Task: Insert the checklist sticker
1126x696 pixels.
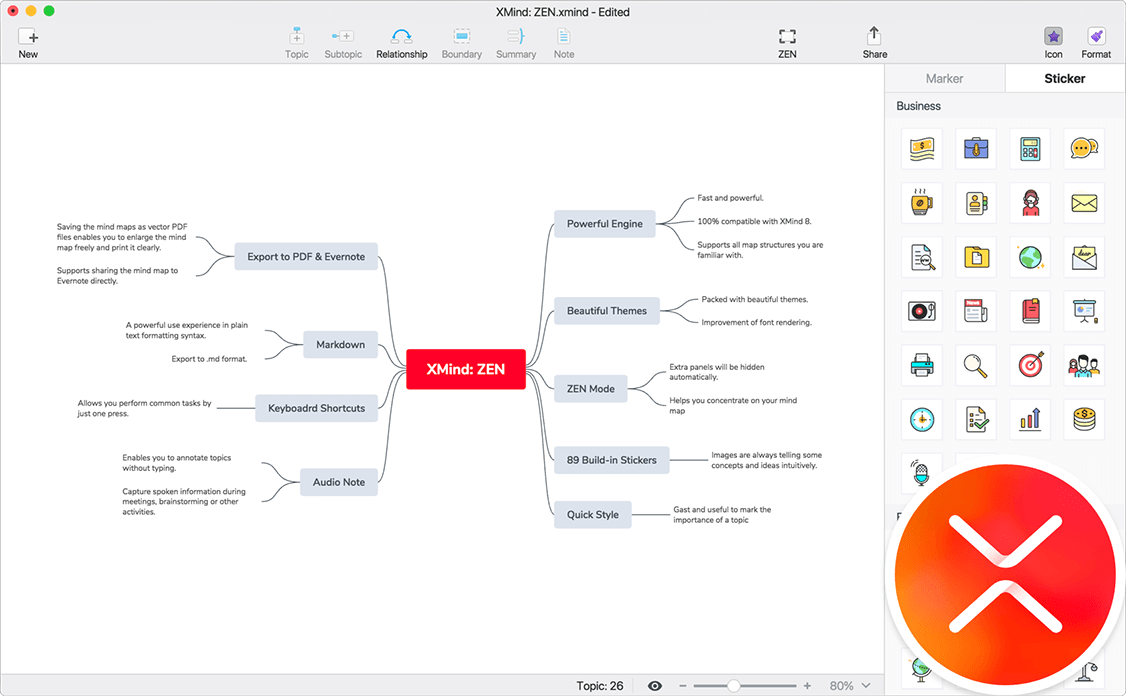Action: (976, 419)
